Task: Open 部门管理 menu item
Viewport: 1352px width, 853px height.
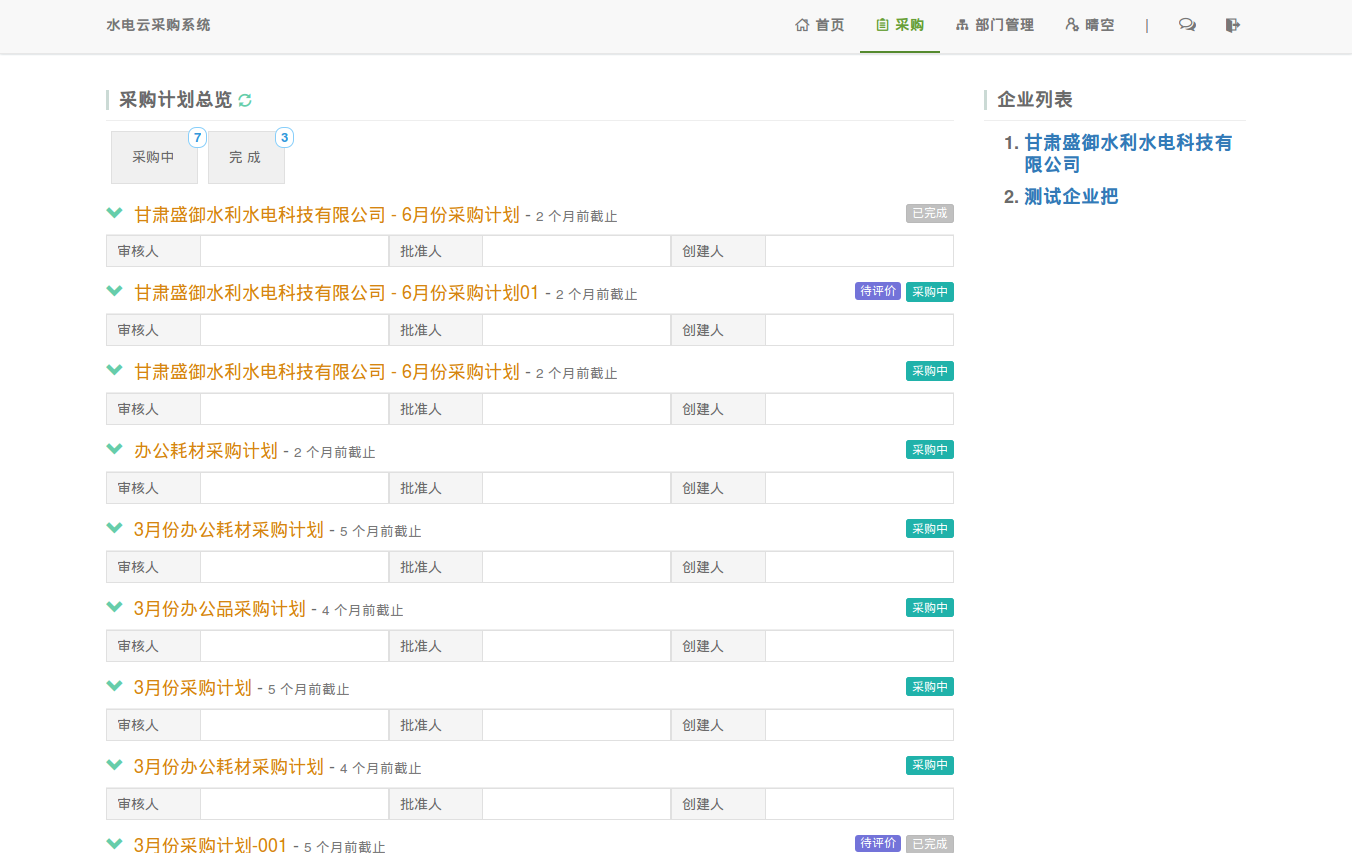Action: pos(995,25)
